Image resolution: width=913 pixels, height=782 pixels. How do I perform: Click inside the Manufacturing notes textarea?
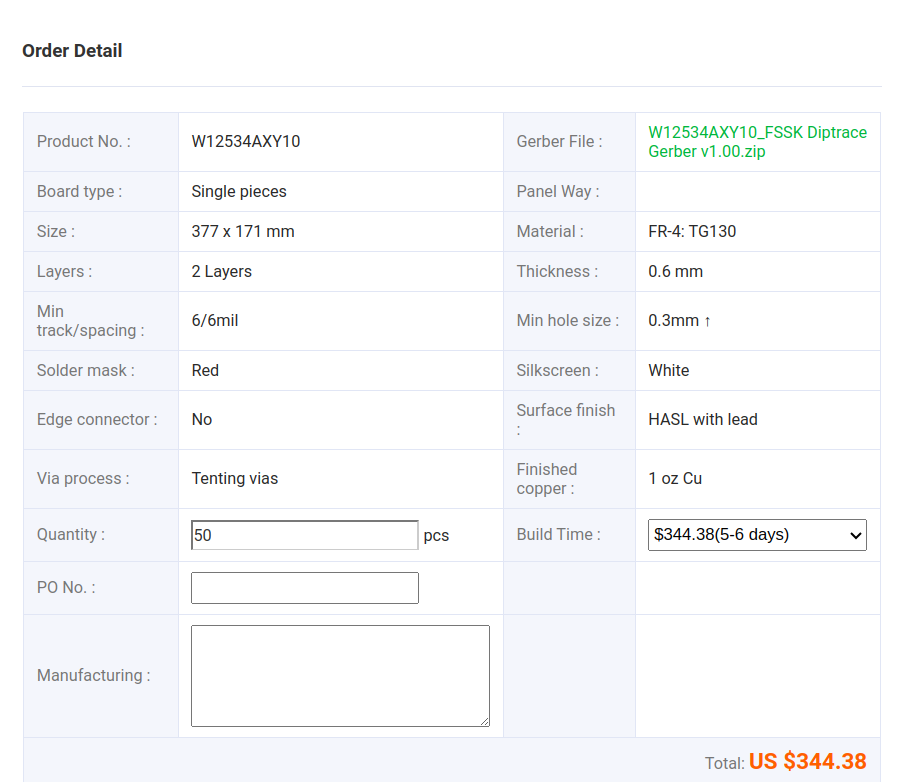pos(340,675)
